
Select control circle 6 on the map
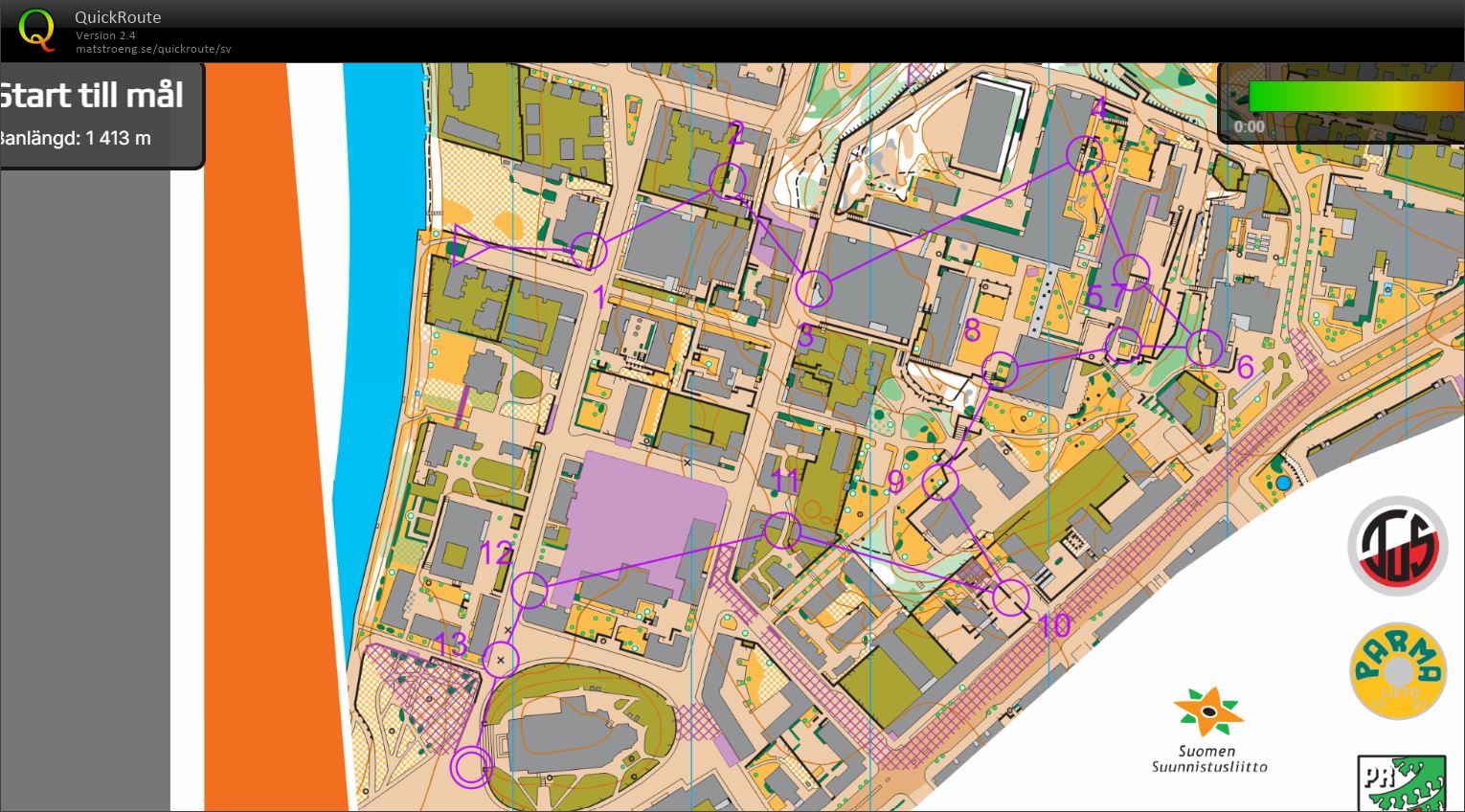(1205, 348)
